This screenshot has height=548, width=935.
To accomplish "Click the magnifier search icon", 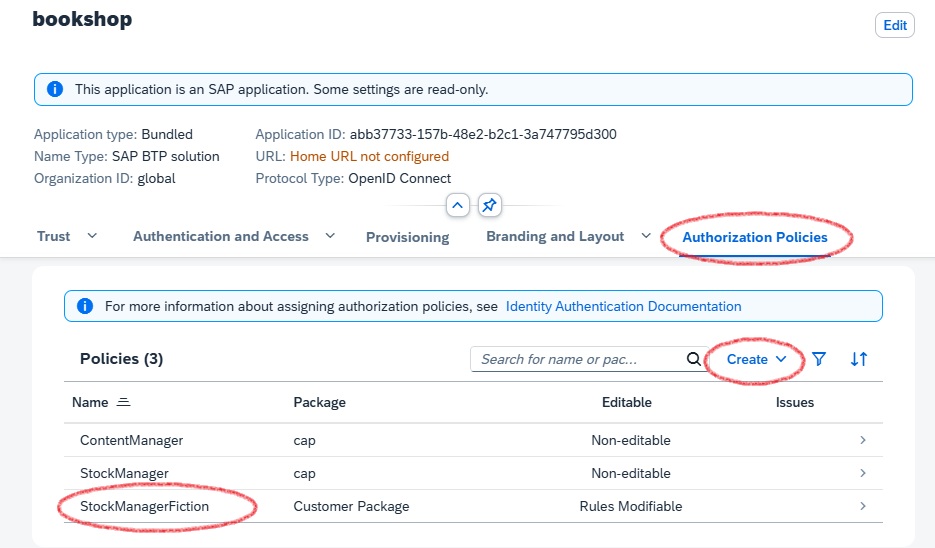I will click(x=693, y=359).
